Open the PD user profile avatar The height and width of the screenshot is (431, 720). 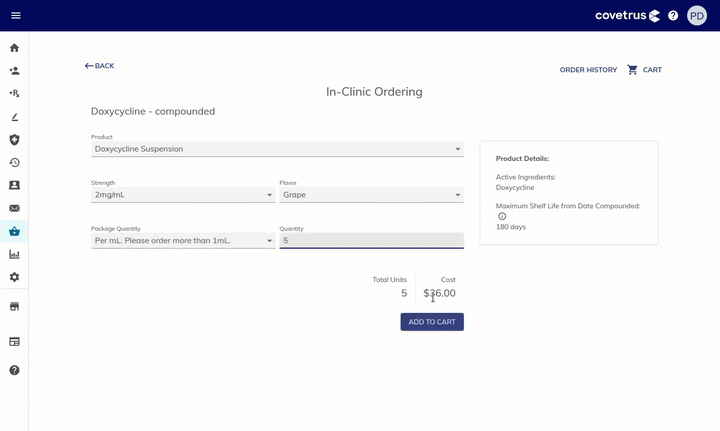[697, 16]
